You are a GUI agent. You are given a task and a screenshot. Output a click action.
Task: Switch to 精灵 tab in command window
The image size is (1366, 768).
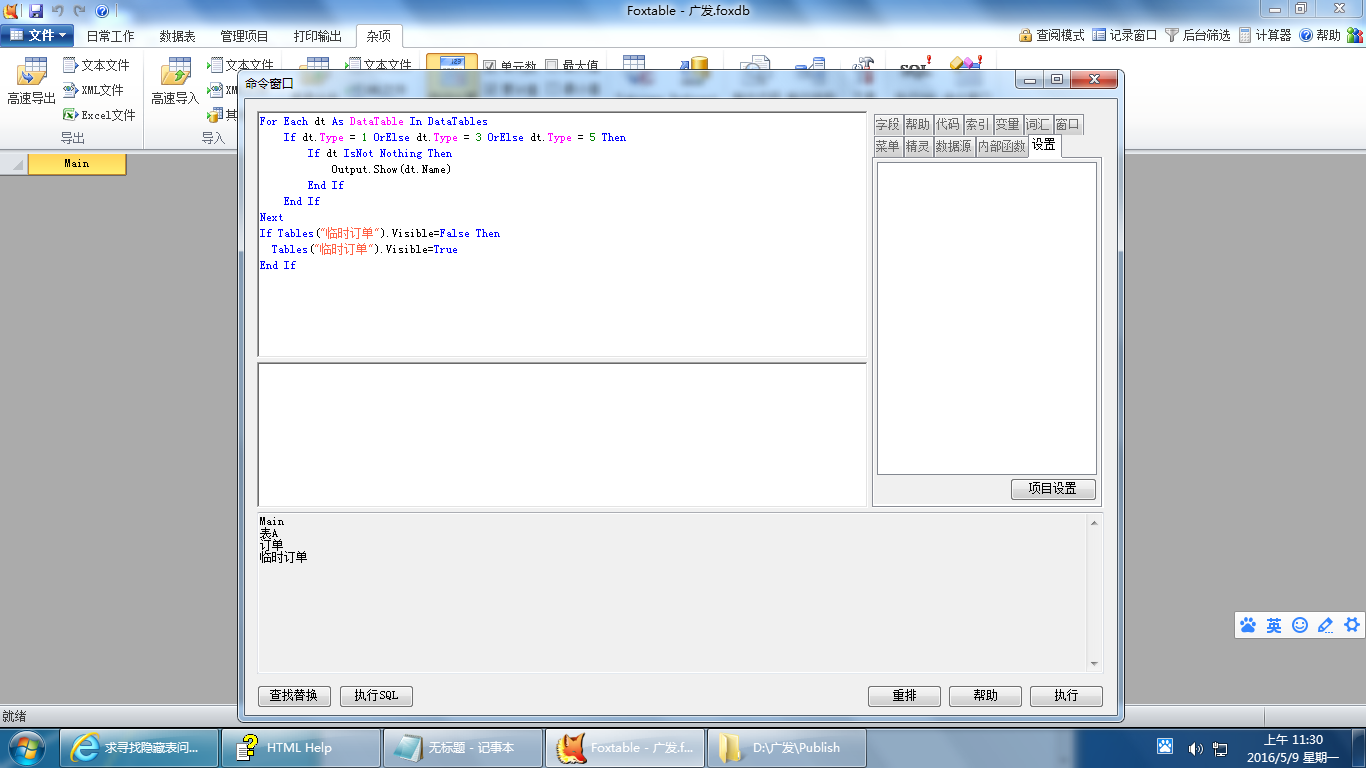(917, 147)
